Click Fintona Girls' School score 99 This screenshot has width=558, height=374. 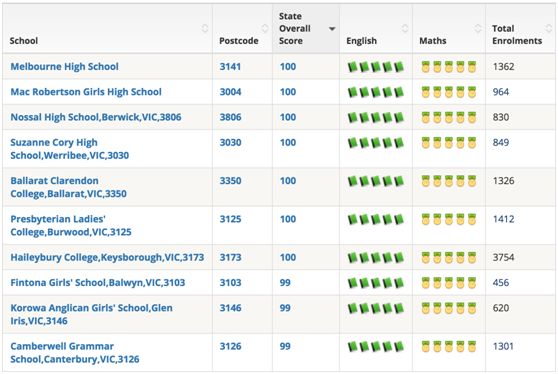[x=285, y=283]
